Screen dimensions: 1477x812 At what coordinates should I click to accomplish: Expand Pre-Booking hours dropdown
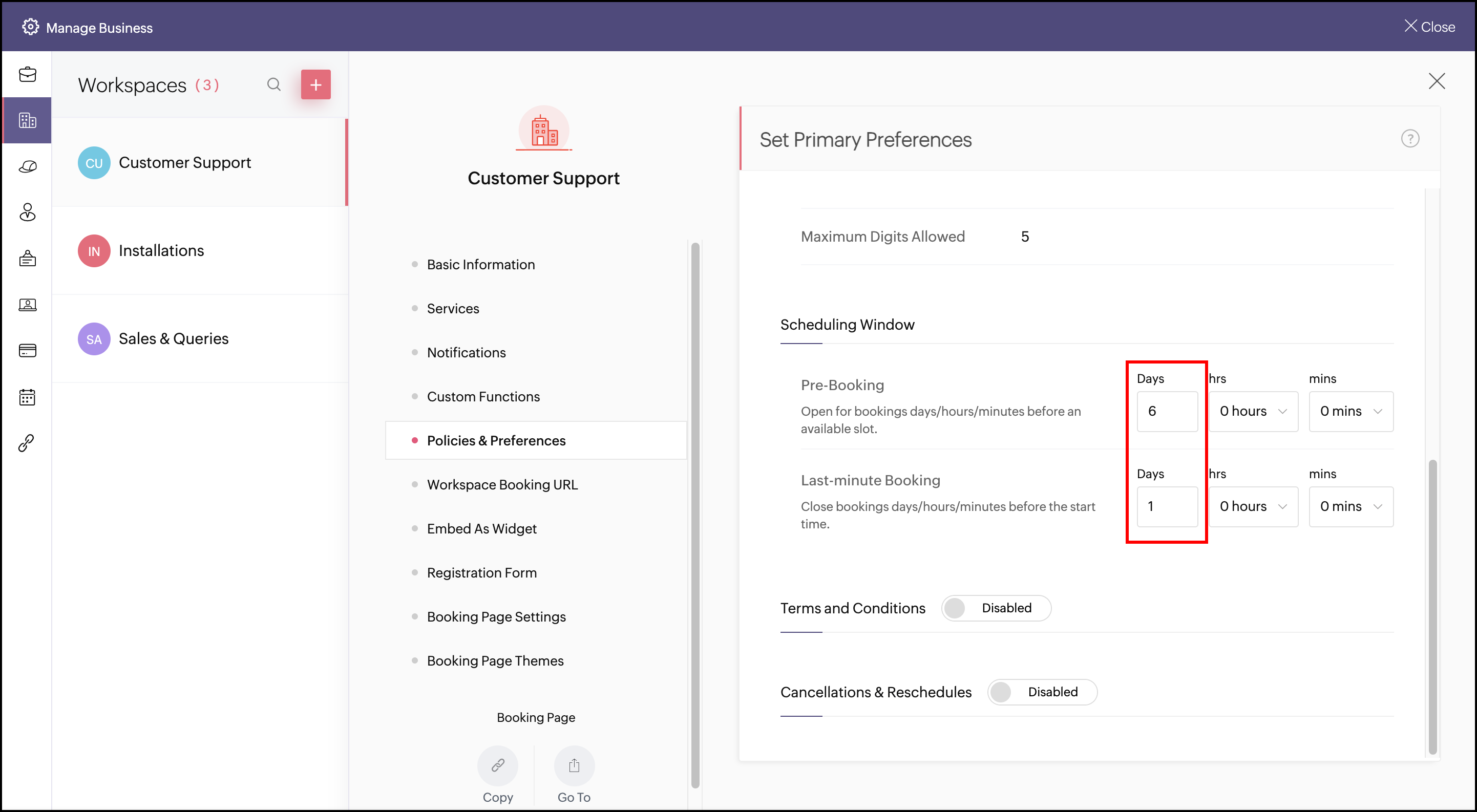[1253, 412]
